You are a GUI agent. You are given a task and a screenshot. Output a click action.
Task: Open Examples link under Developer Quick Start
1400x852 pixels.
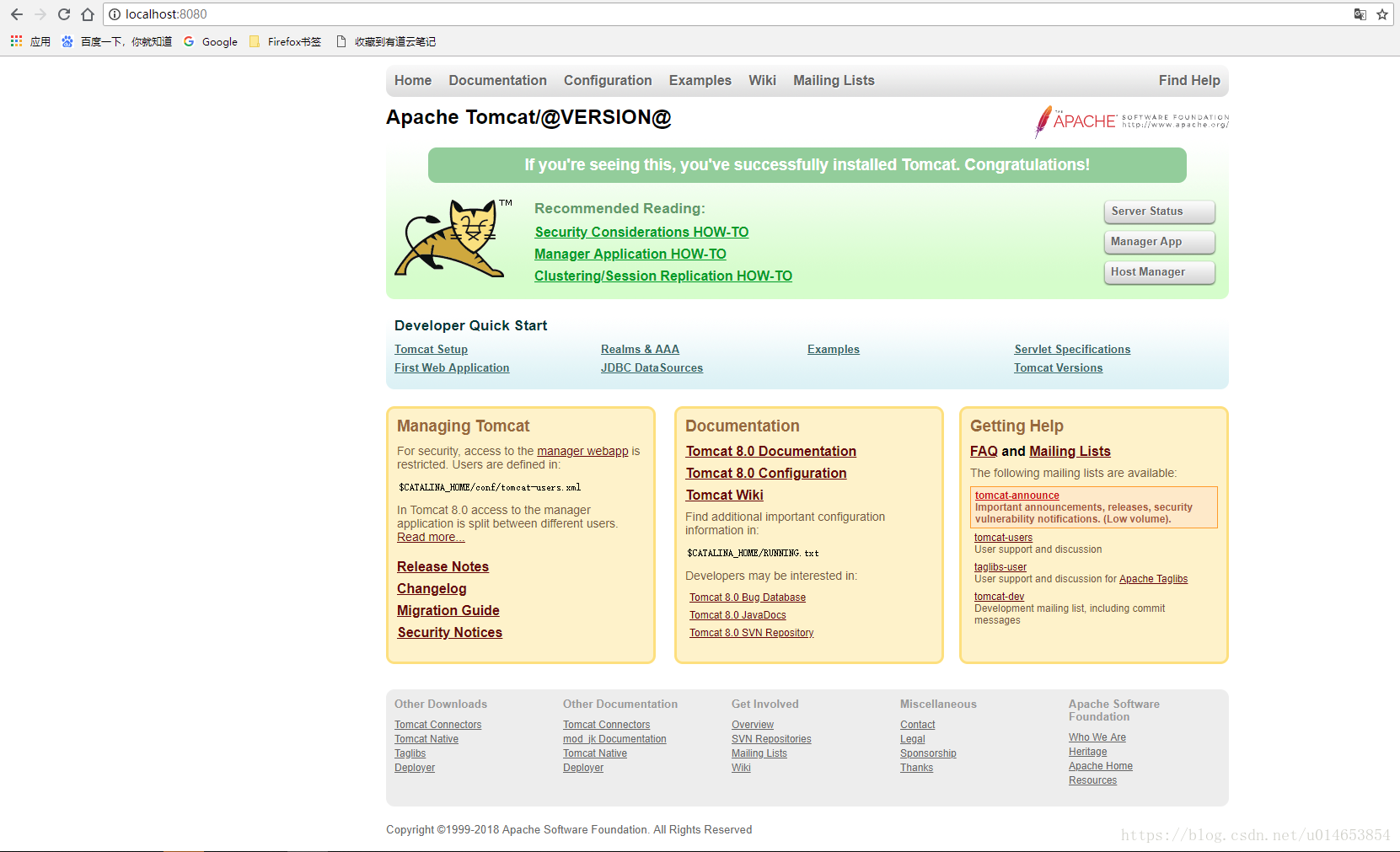(x=834, y=349)
